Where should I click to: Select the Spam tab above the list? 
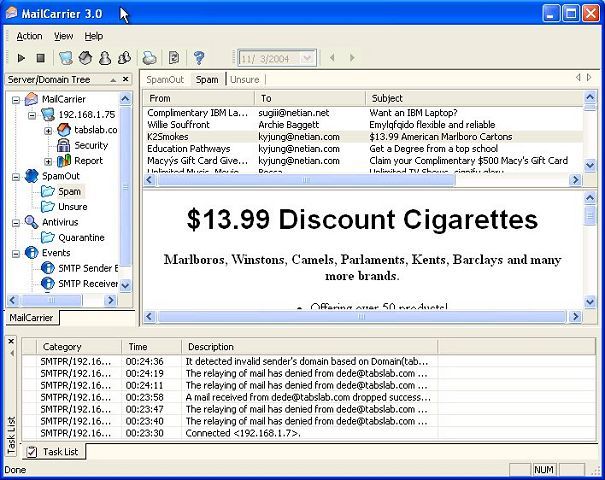[x=207, y=79]
